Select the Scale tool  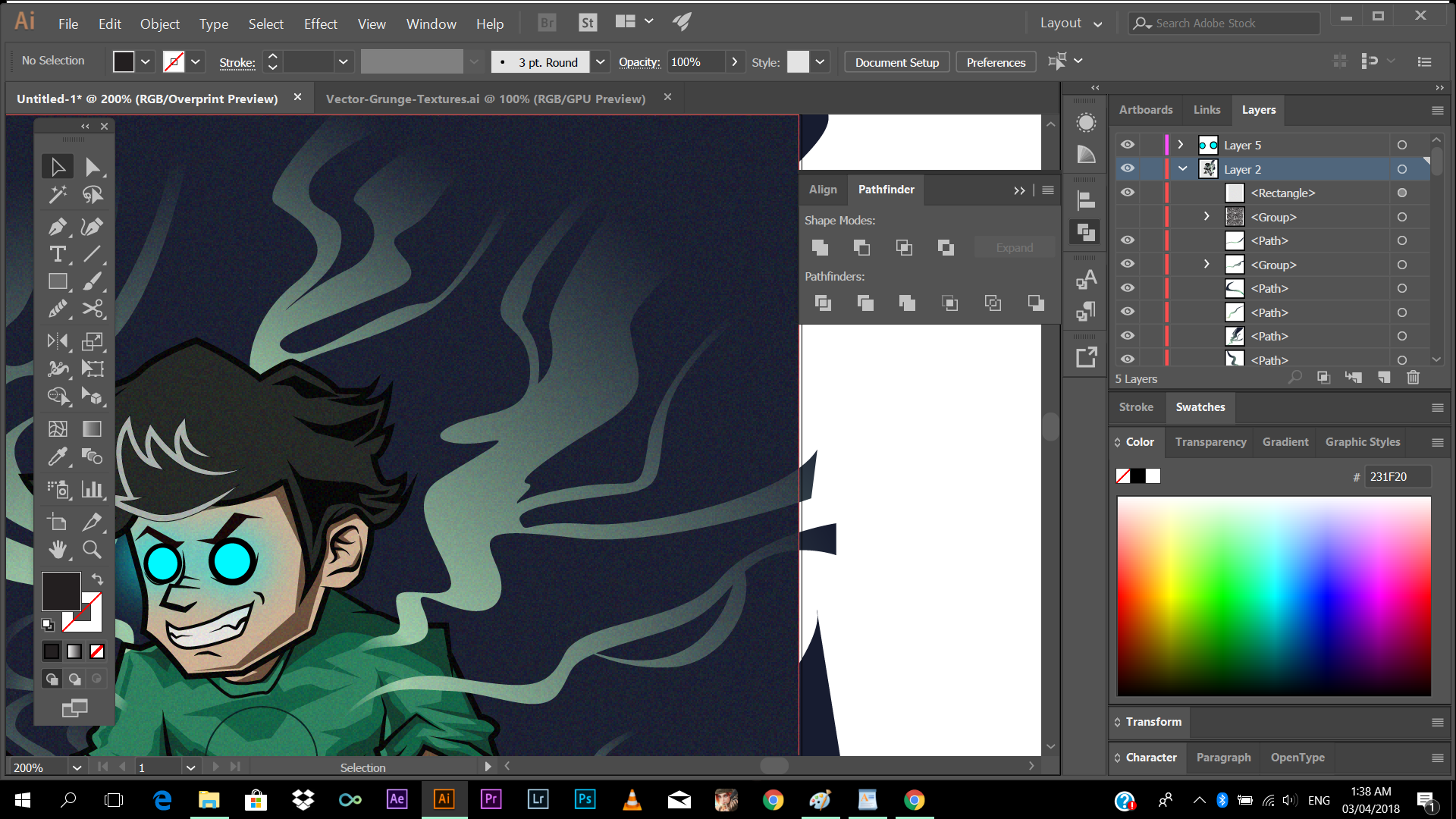(93, 341)
